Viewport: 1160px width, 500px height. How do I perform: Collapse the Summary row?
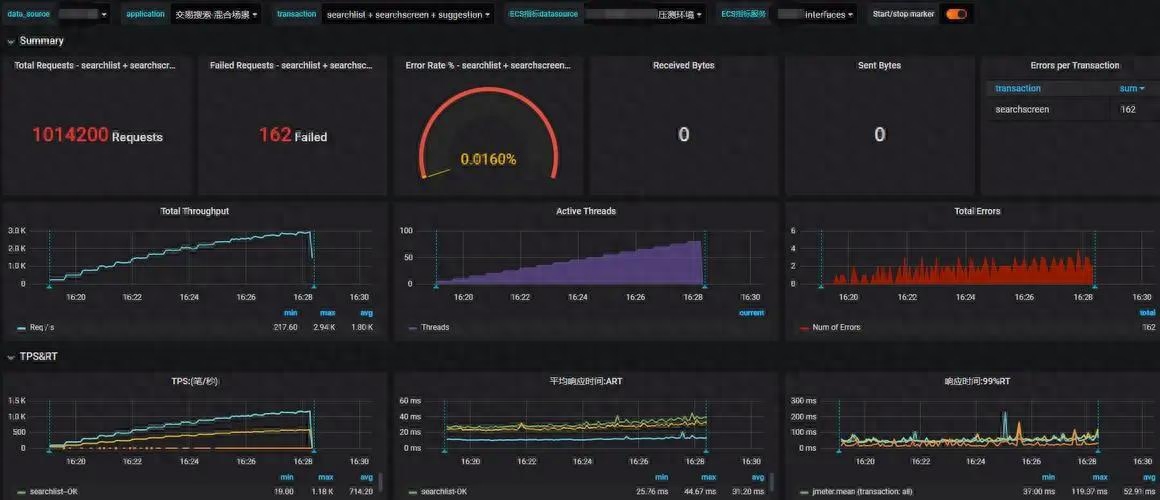11,41
